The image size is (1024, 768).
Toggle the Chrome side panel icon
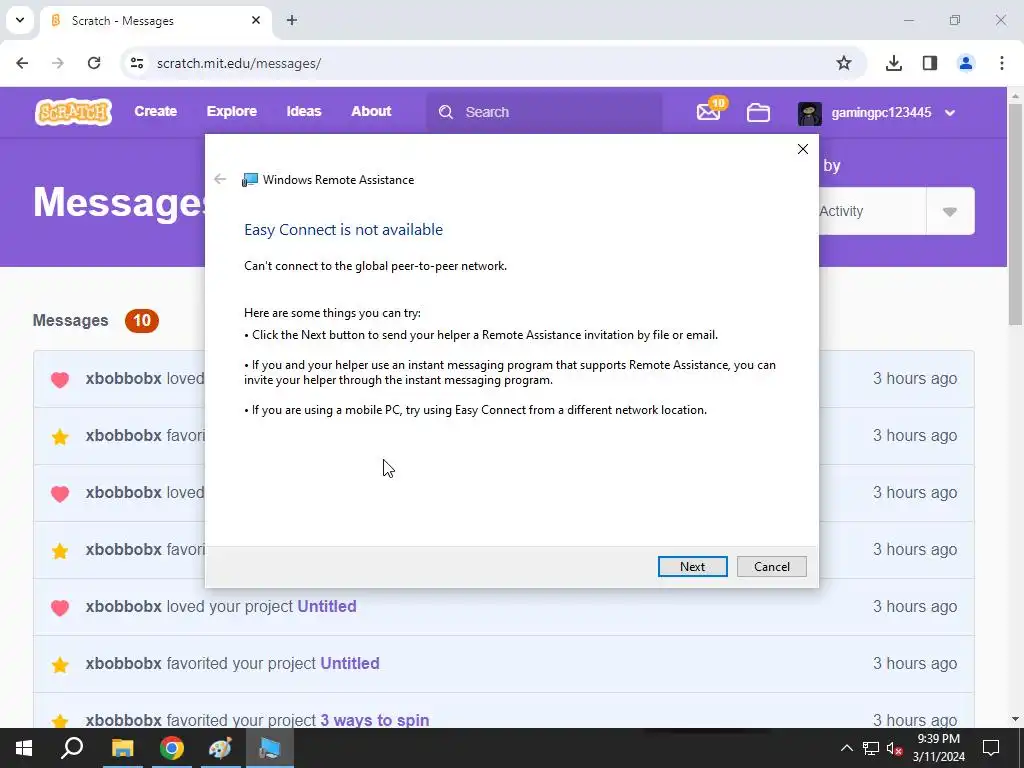(x=929, y=63)
